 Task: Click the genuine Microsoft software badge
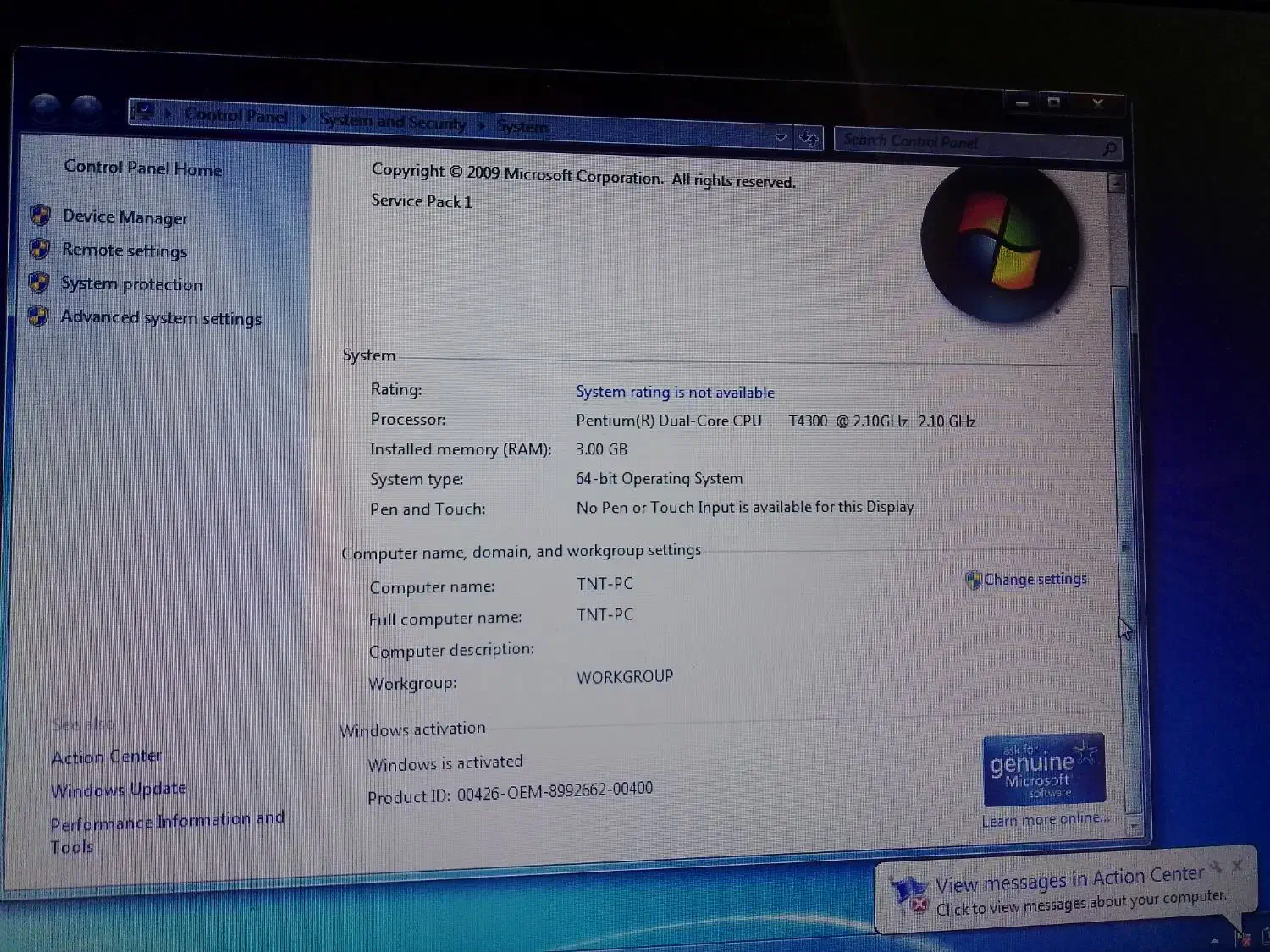pos(1044,769)
